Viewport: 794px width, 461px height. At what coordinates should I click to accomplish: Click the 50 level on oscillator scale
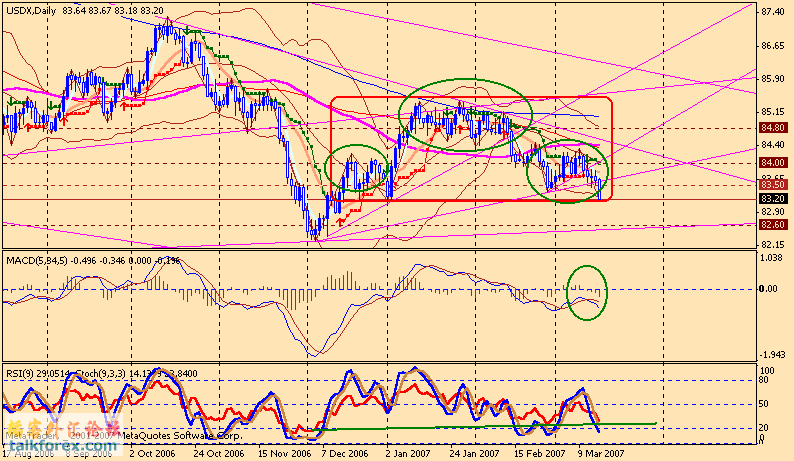[x=764, y=404]
